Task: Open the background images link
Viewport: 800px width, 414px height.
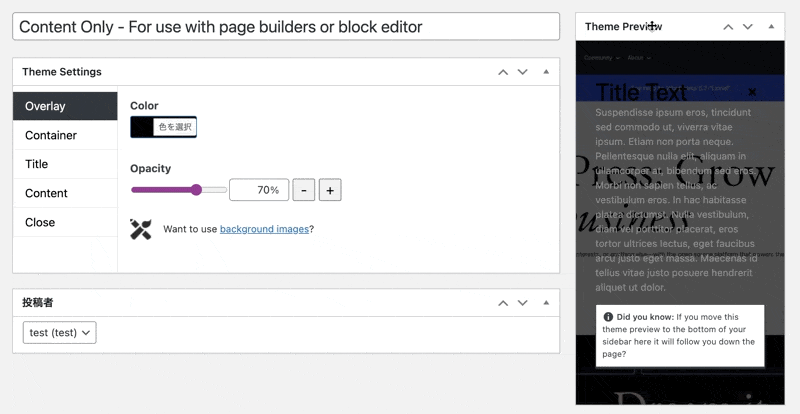Action: pos(264,229)
